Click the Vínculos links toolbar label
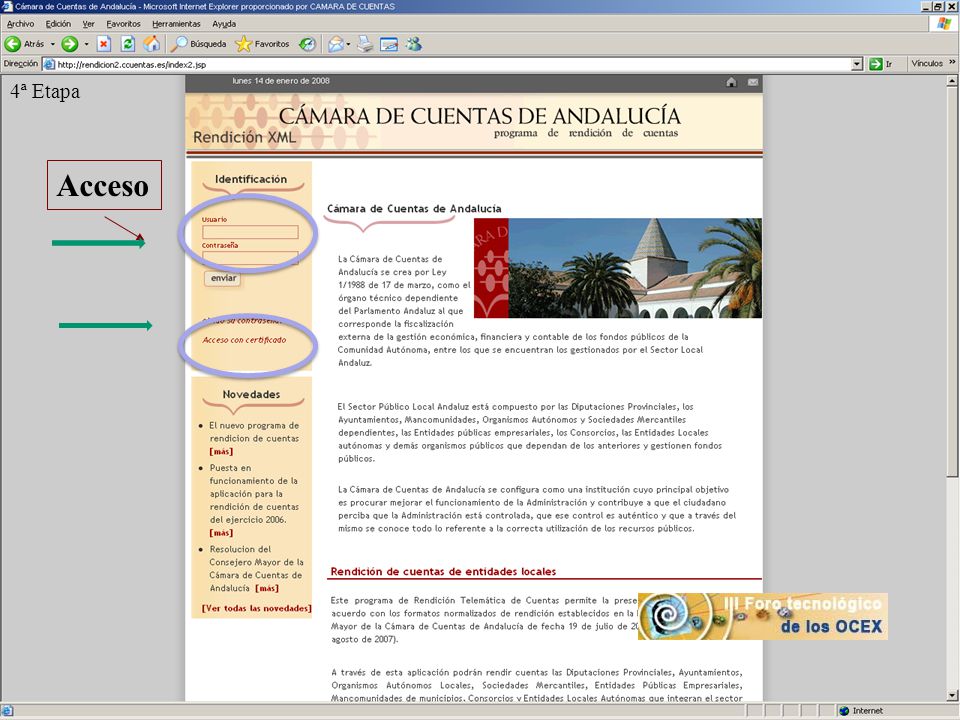 927,63
